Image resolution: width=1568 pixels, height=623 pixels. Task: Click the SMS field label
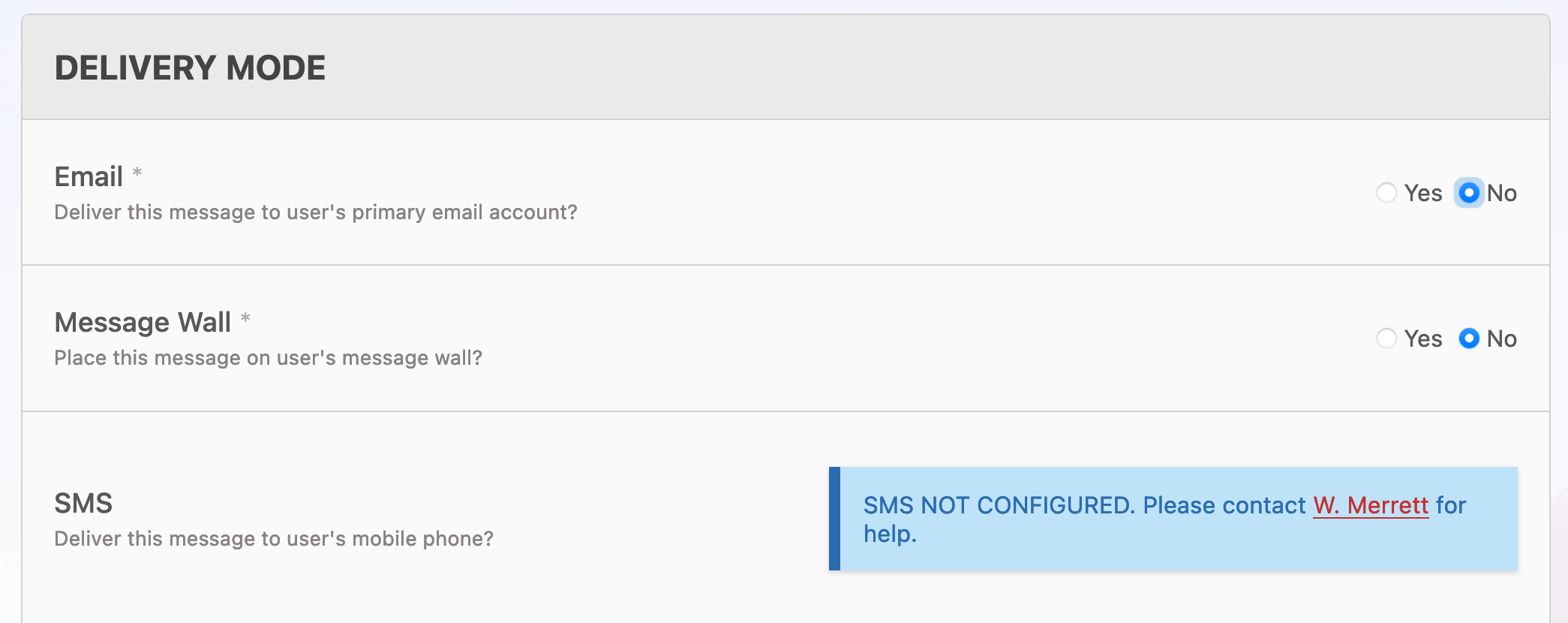(83, 503)
